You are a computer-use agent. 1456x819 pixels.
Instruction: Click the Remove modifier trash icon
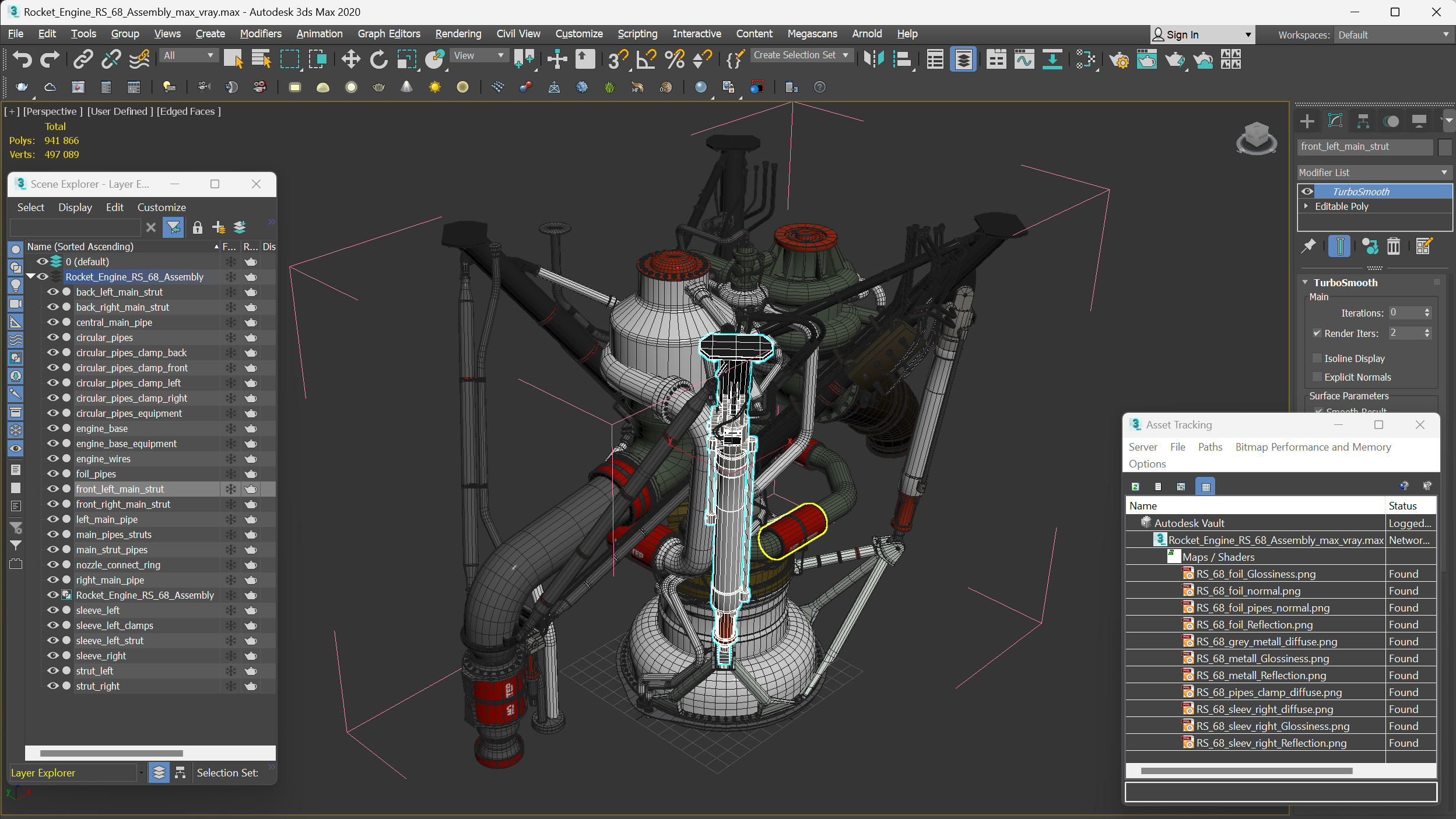coord(1393,247)
